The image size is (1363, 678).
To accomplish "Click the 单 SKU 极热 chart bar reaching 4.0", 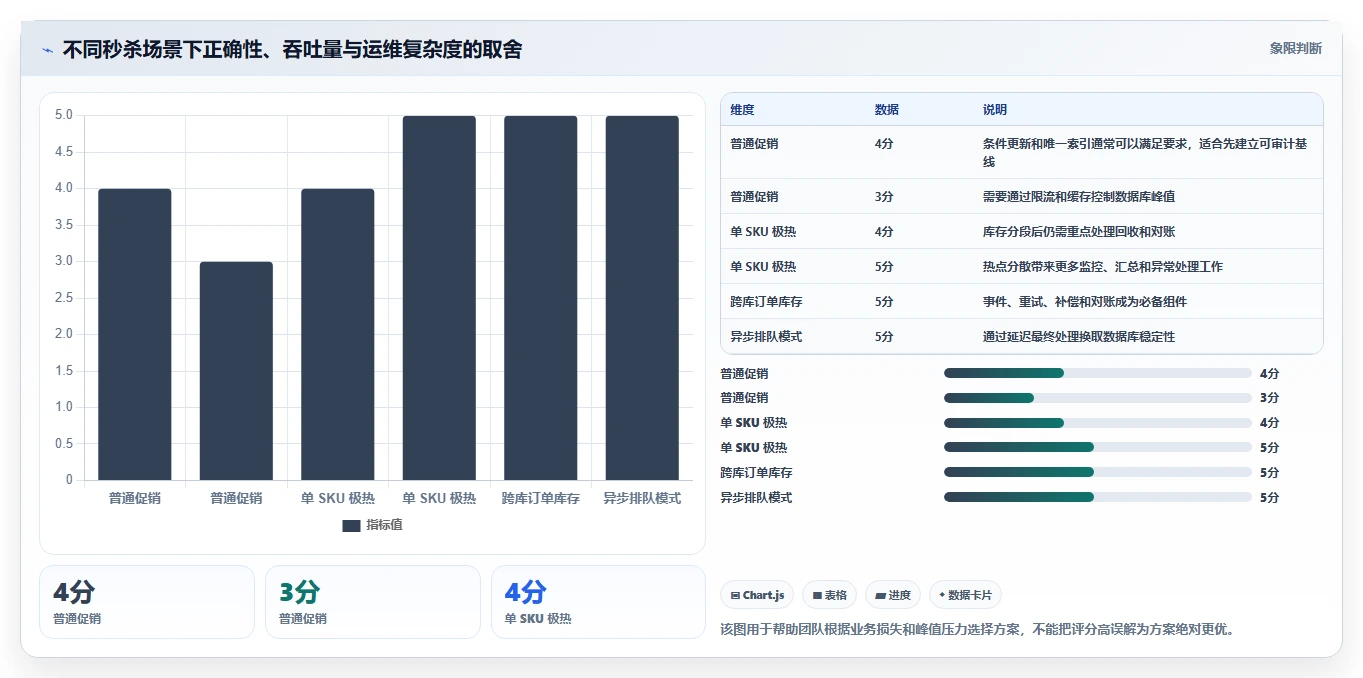I will point(338,334).
